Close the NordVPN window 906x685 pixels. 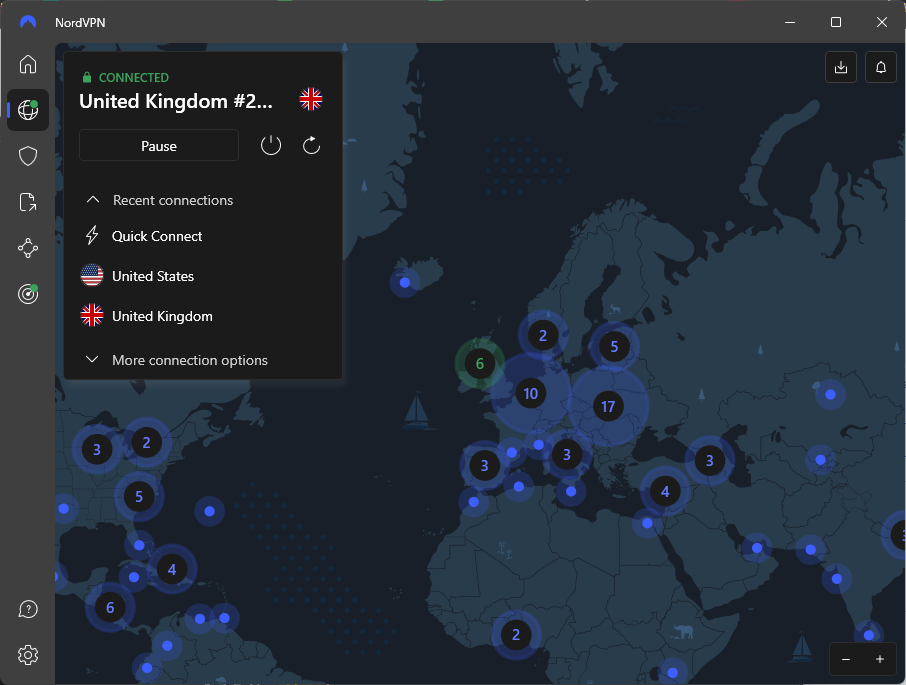click(881, 23)
